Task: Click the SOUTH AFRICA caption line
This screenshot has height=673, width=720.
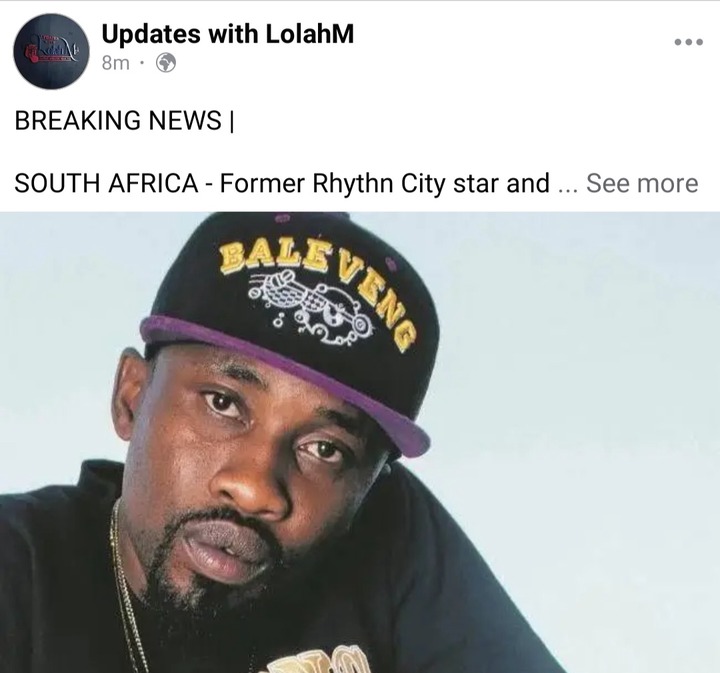Action: (x=282, y=183)
